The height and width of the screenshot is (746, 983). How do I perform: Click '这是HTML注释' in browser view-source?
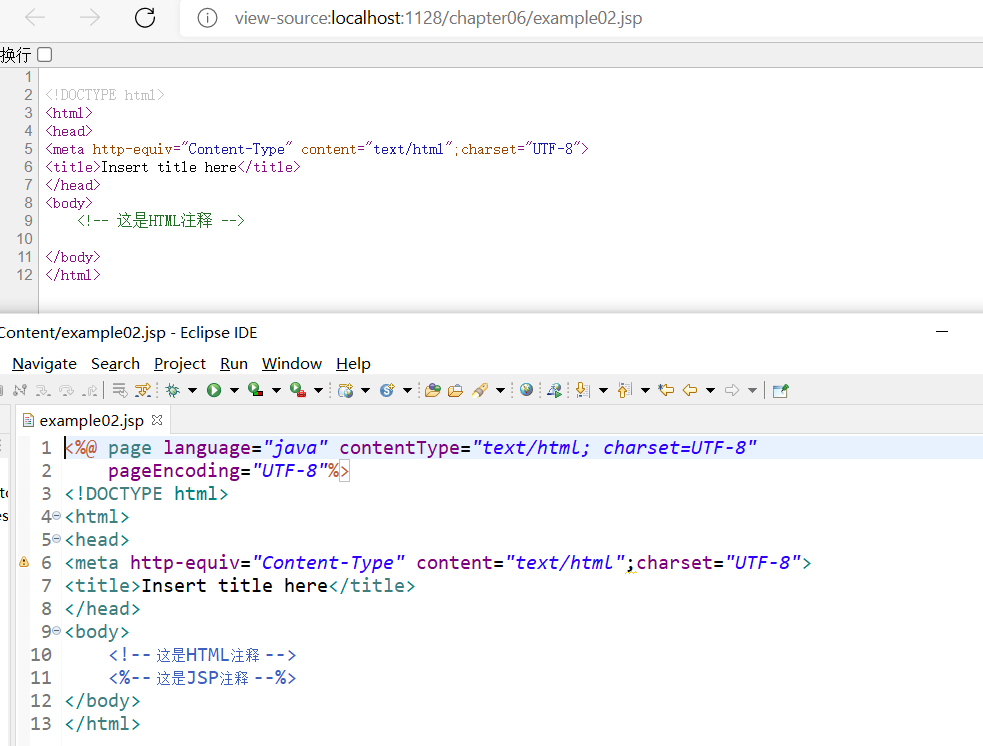coord(164,220)
